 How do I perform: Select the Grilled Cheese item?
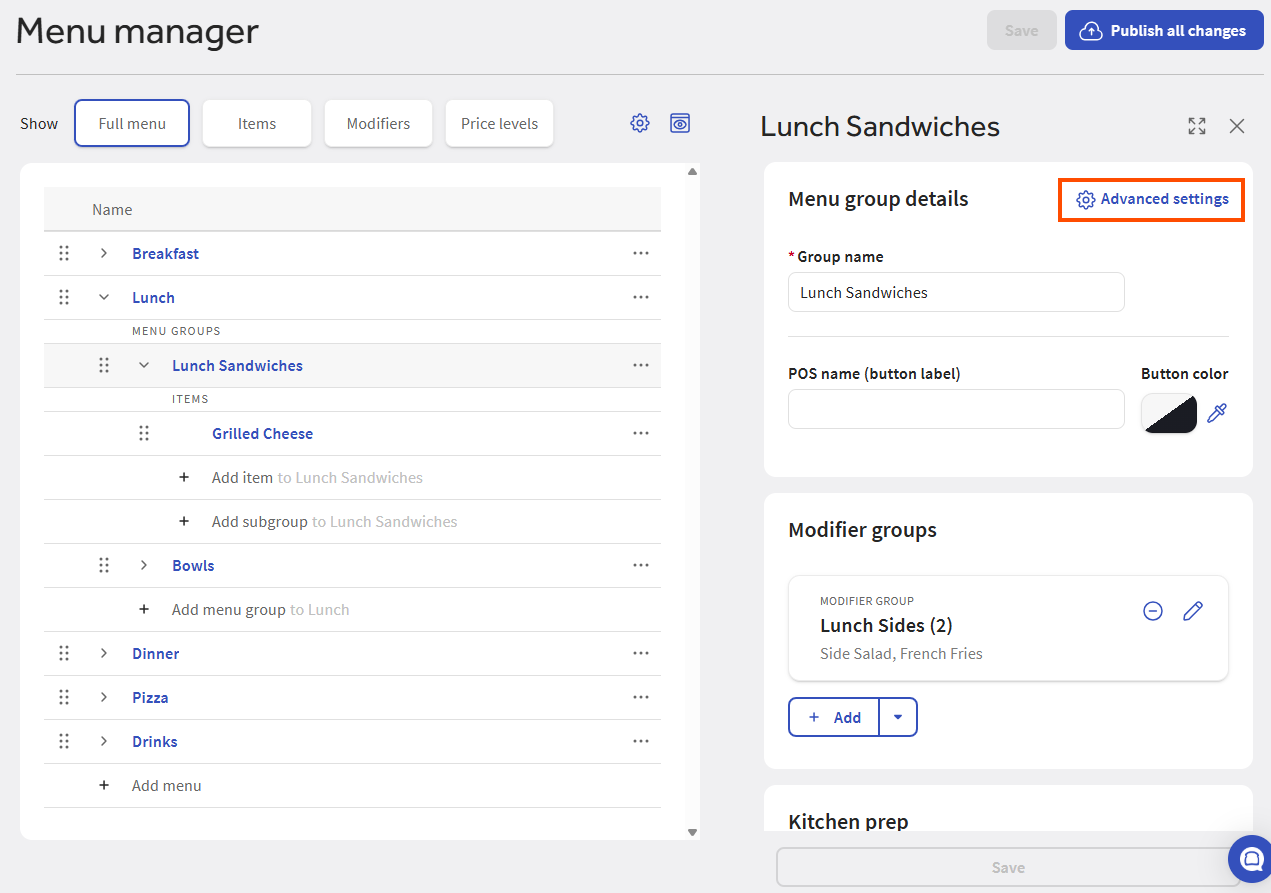coord(262,433)
